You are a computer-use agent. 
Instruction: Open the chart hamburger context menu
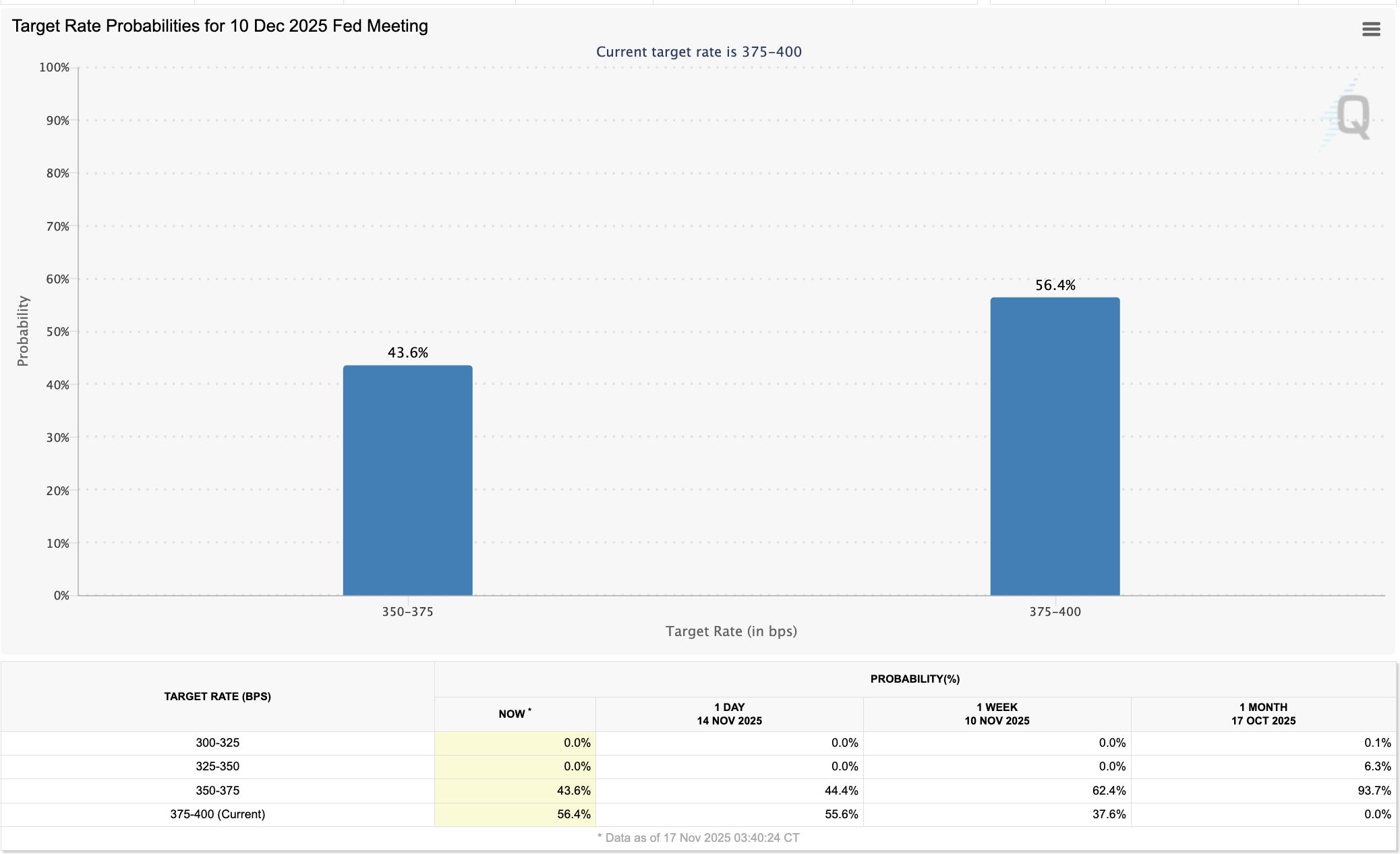(x=1370, y=29)
